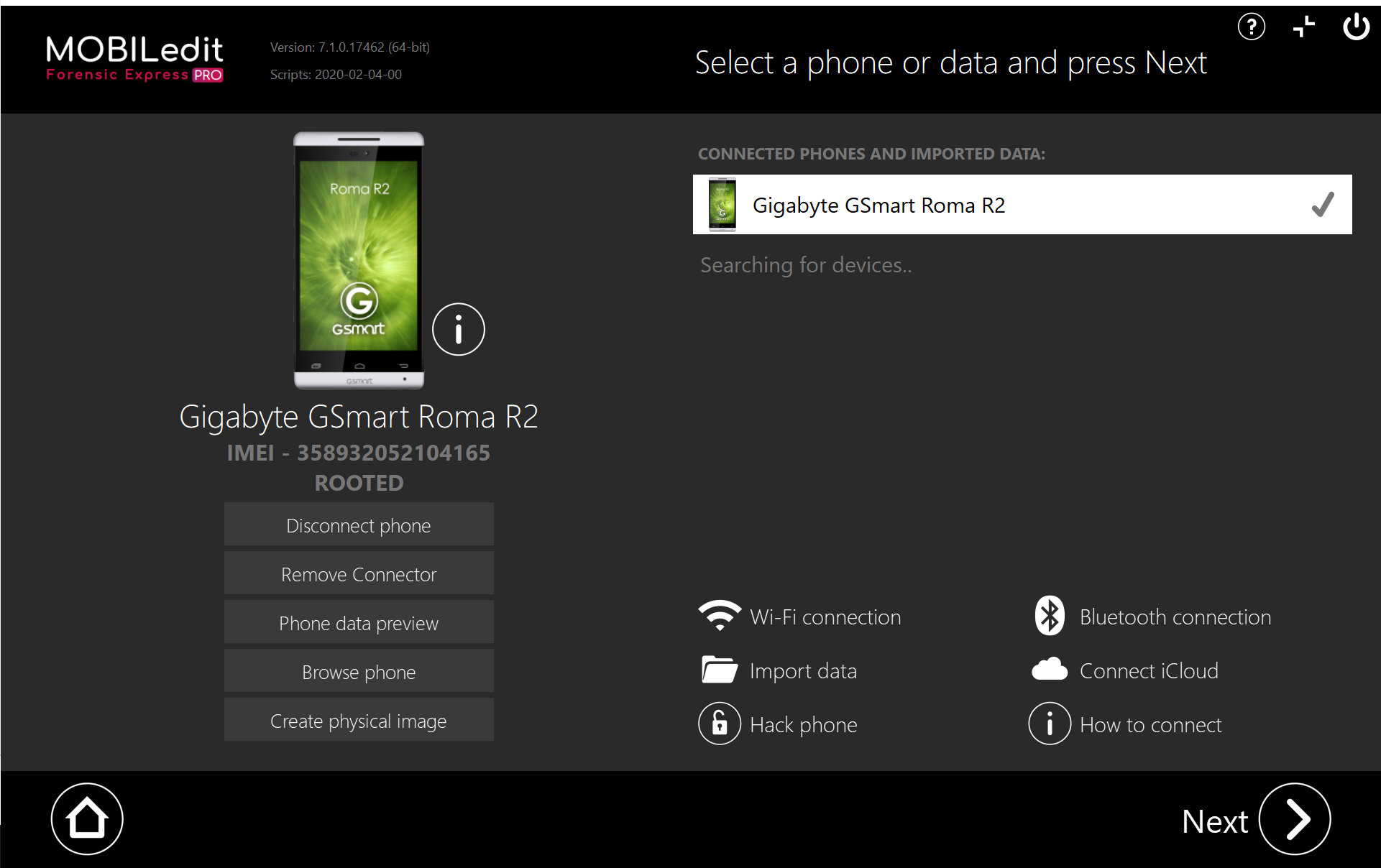Click the Bluetooth connection icon
The height and width of the screenshot is (868, 1381).
tap(1049, 616)
